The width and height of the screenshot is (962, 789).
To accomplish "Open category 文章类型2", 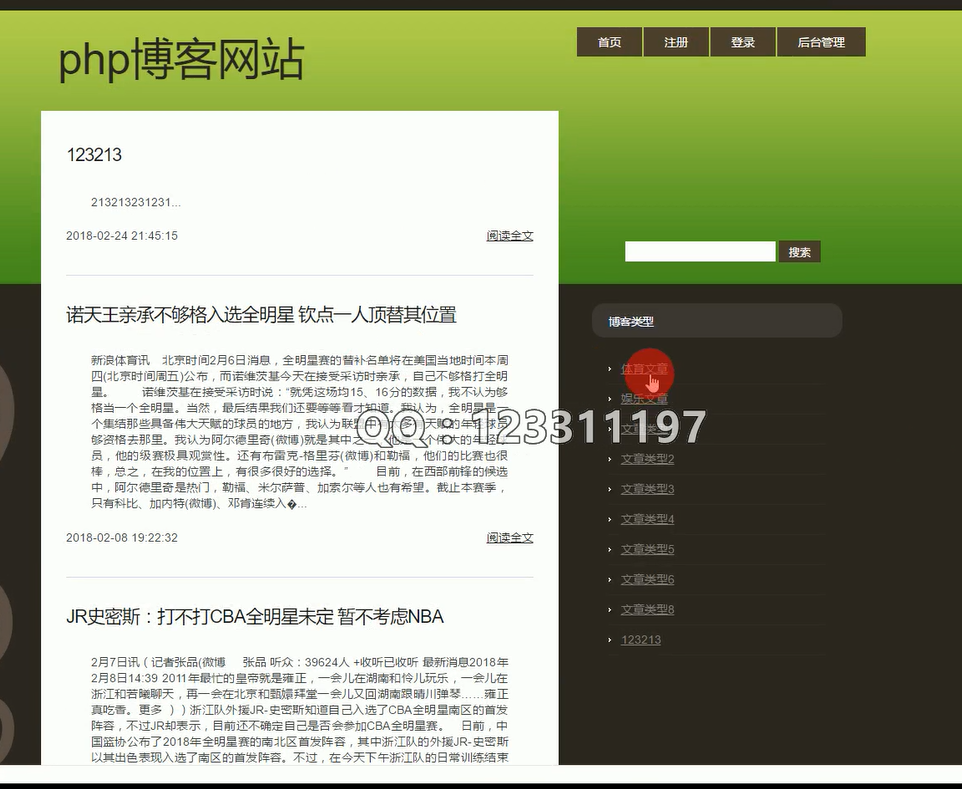I will point(647,459).
